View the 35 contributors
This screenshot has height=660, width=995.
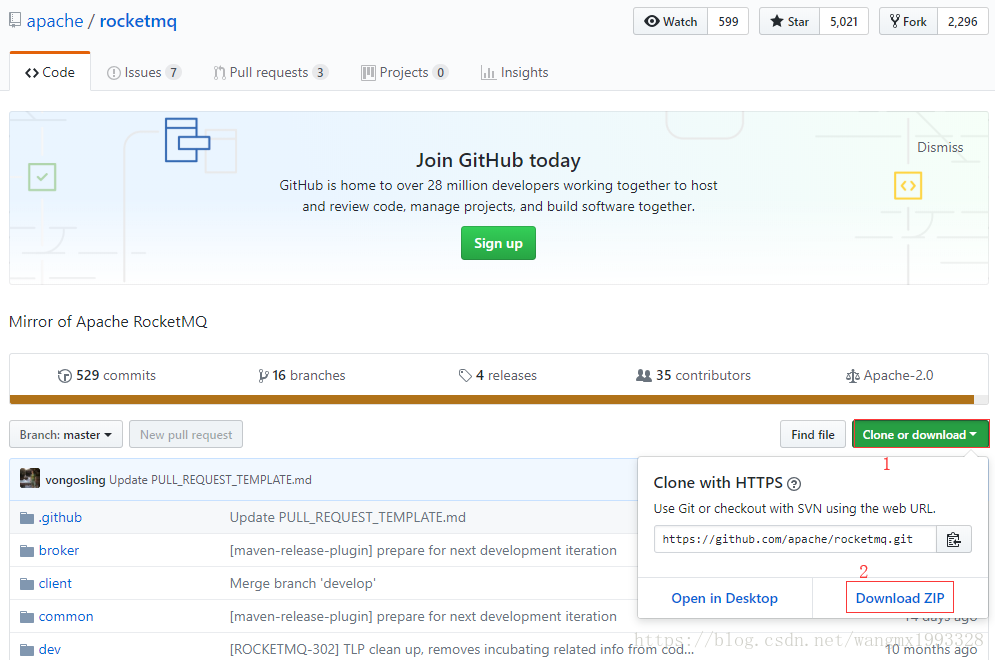[x=693, y=375]
